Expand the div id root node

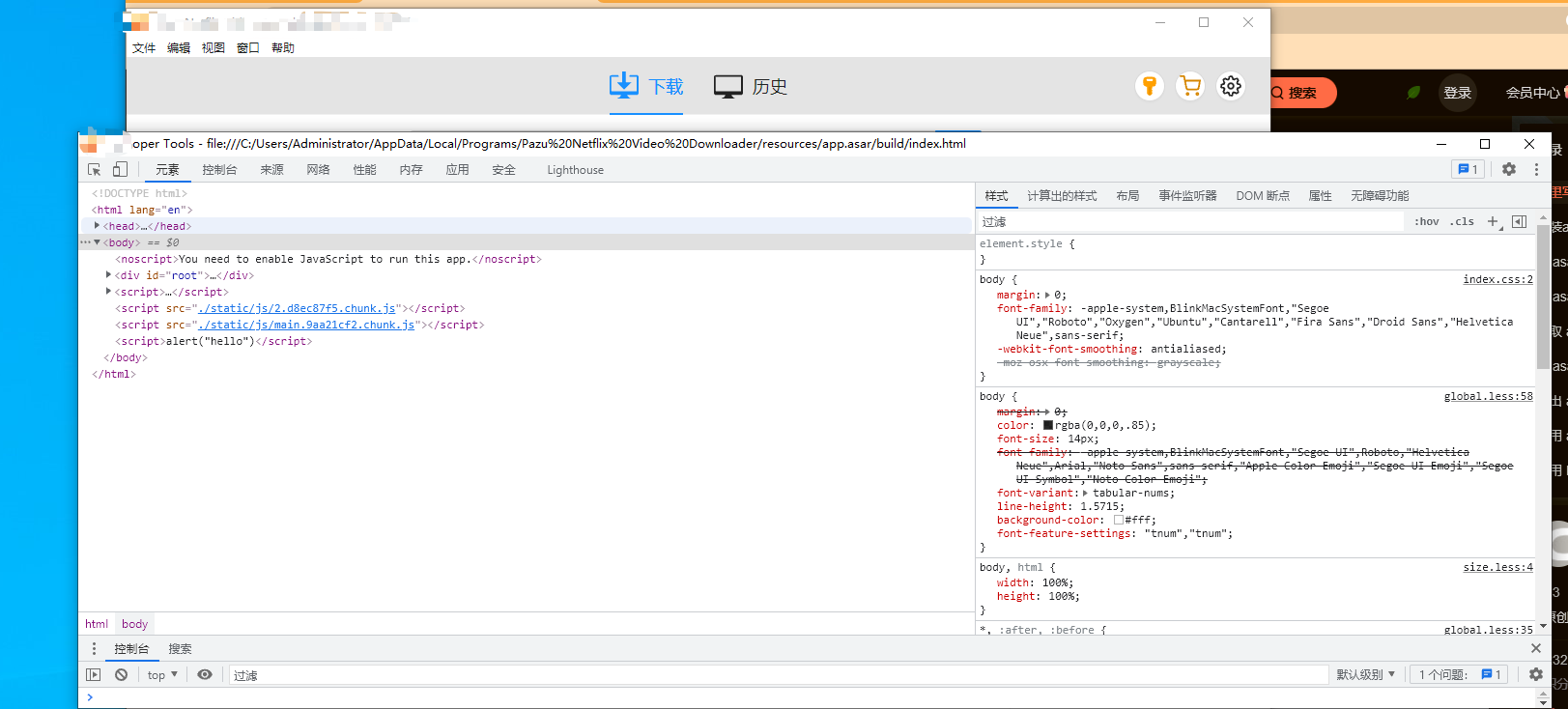(x=108, y=274)
